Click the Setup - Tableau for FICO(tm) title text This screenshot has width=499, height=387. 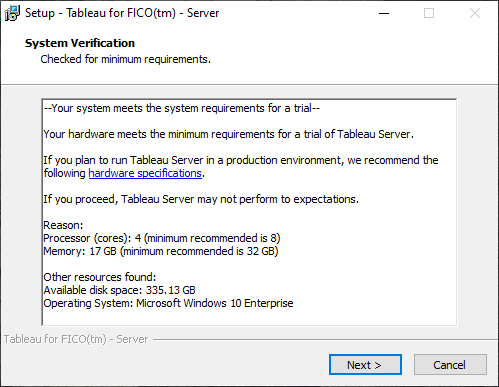122,13
